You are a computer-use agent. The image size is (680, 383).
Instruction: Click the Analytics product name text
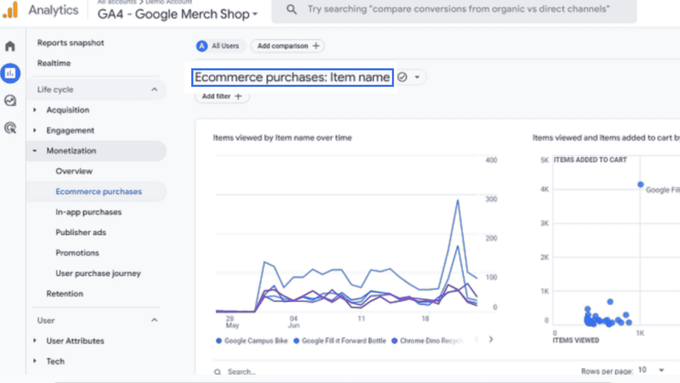53,10
